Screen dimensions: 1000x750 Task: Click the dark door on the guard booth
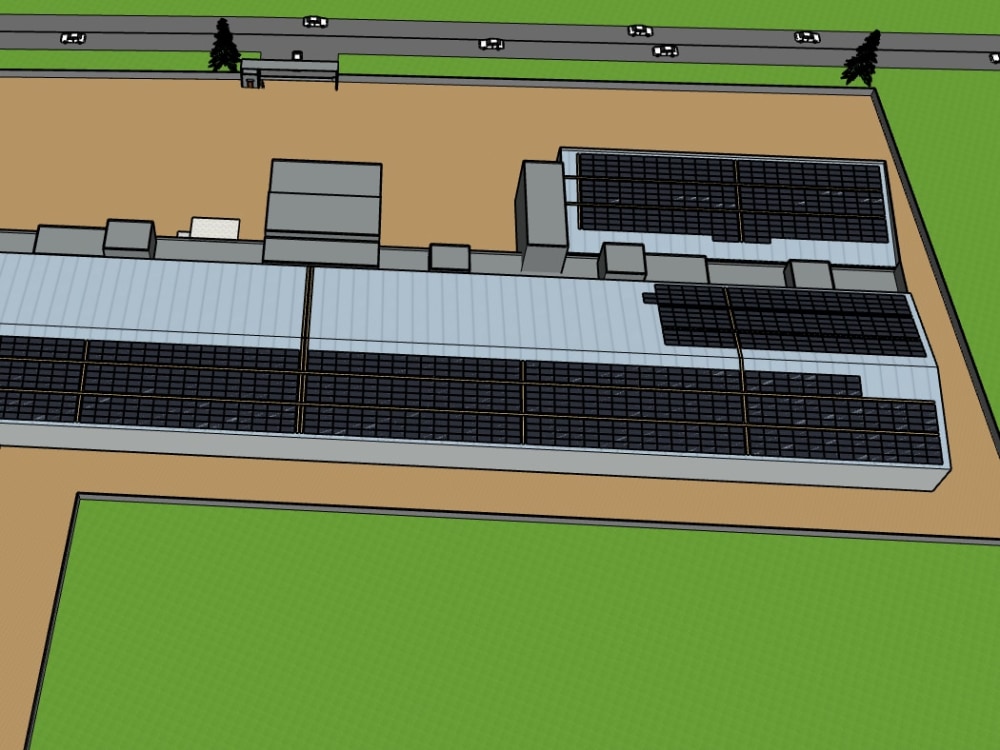[250, 83]
